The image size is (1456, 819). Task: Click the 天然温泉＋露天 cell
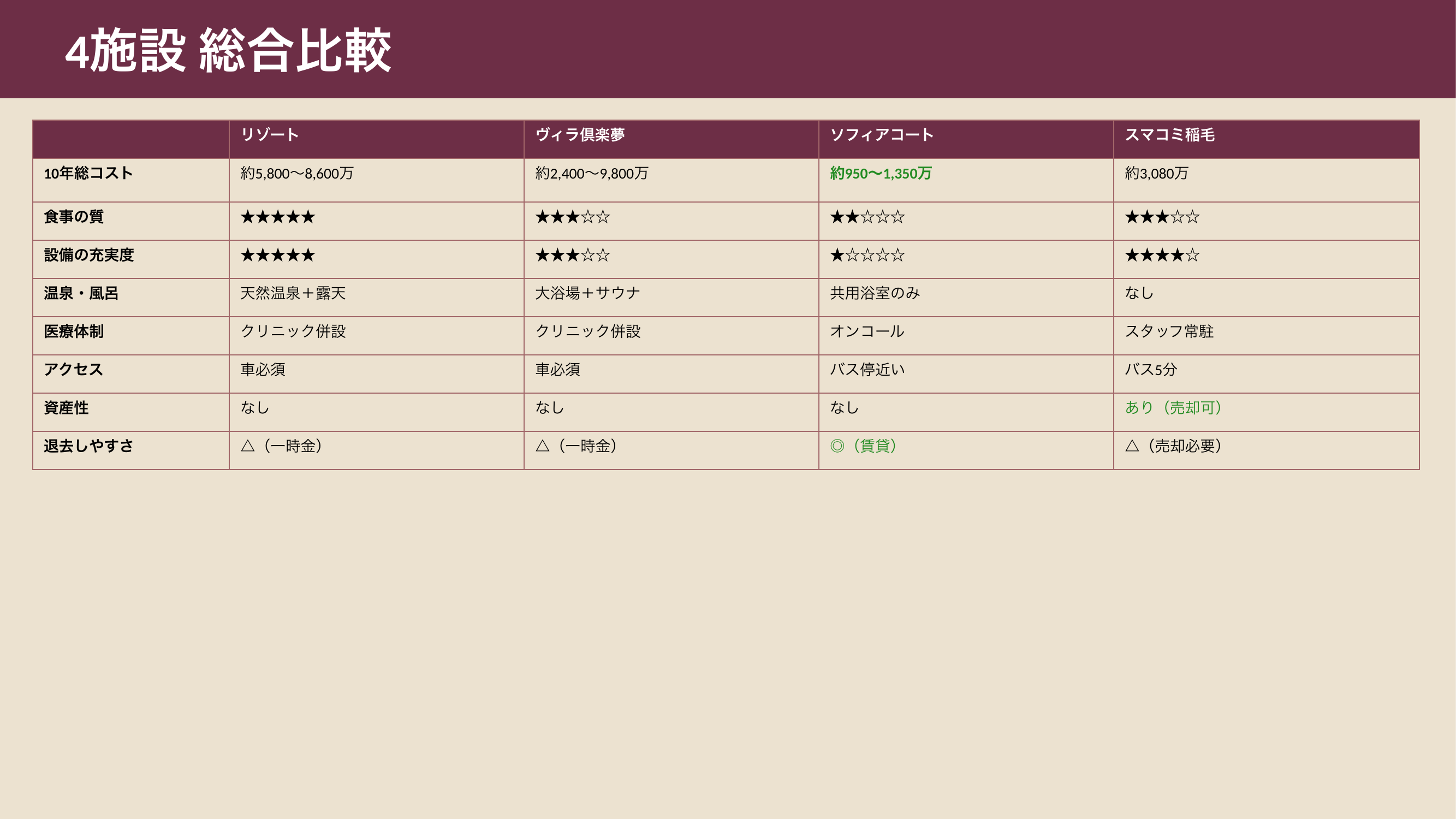coord(293,293)
